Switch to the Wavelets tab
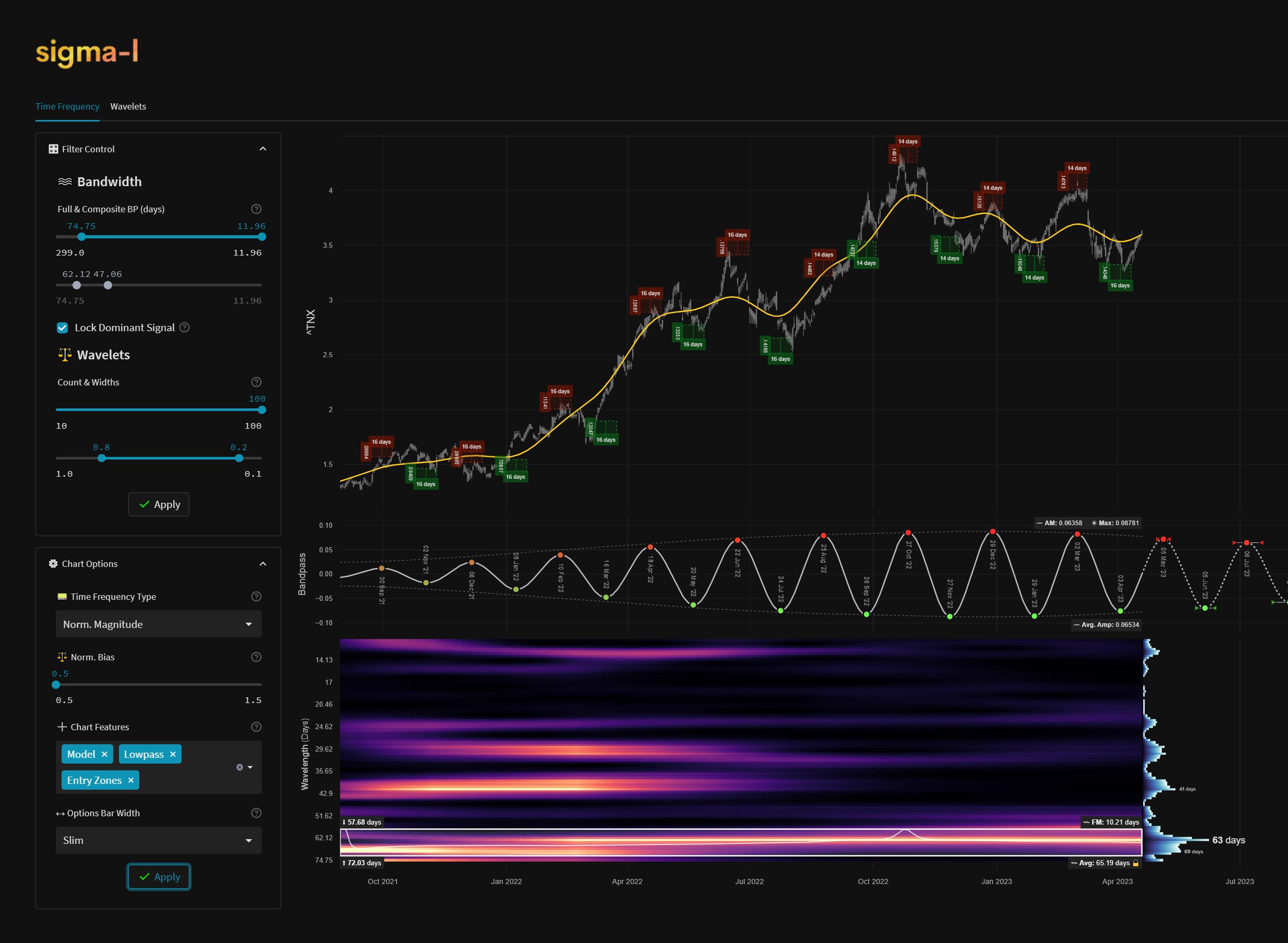Image resolution: width=1288 pixels, height=943 pixels. click(x=128, y=106)
